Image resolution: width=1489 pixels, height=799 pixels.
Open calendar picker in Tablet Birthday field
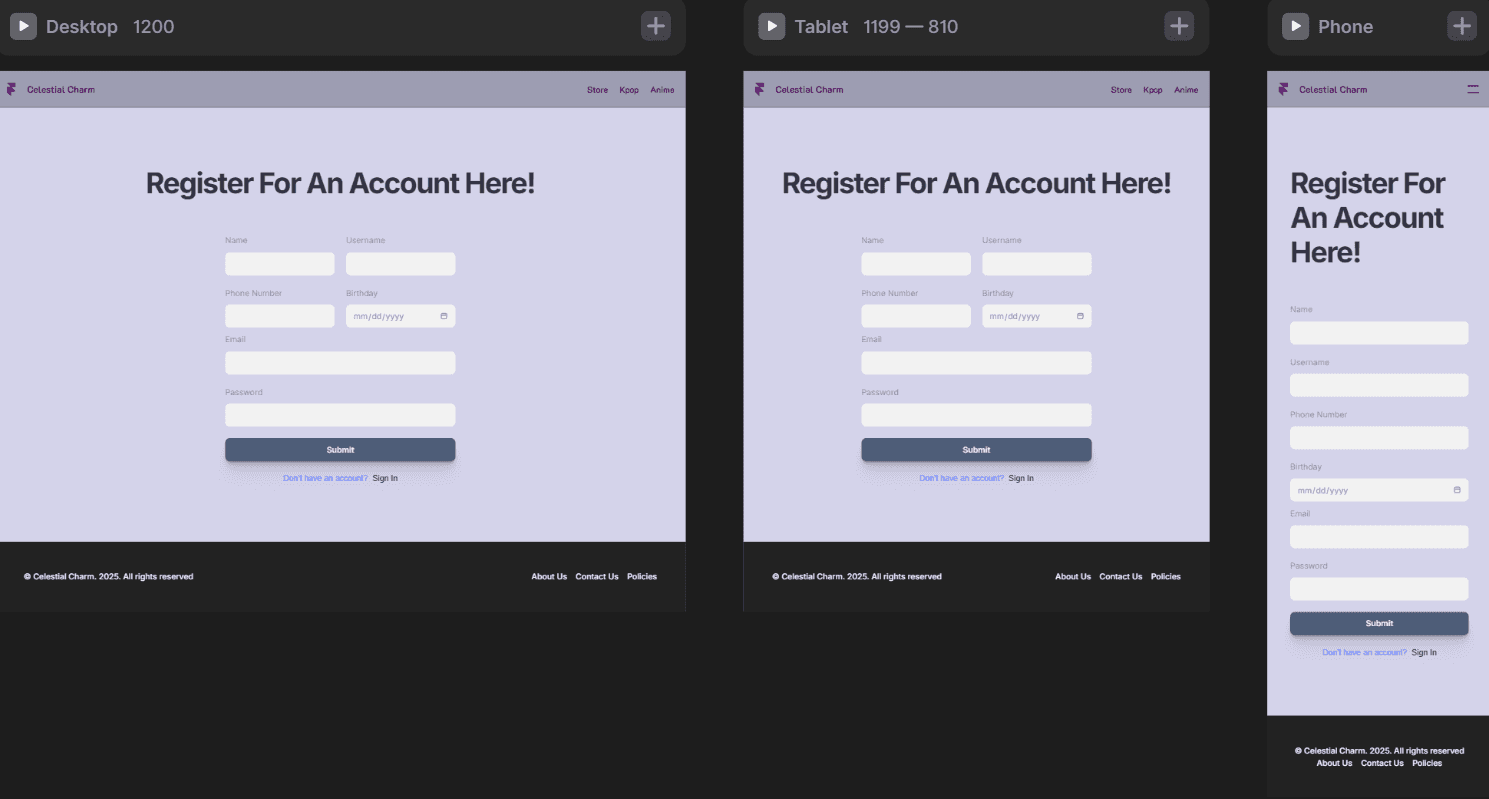tap(1080, 316)
